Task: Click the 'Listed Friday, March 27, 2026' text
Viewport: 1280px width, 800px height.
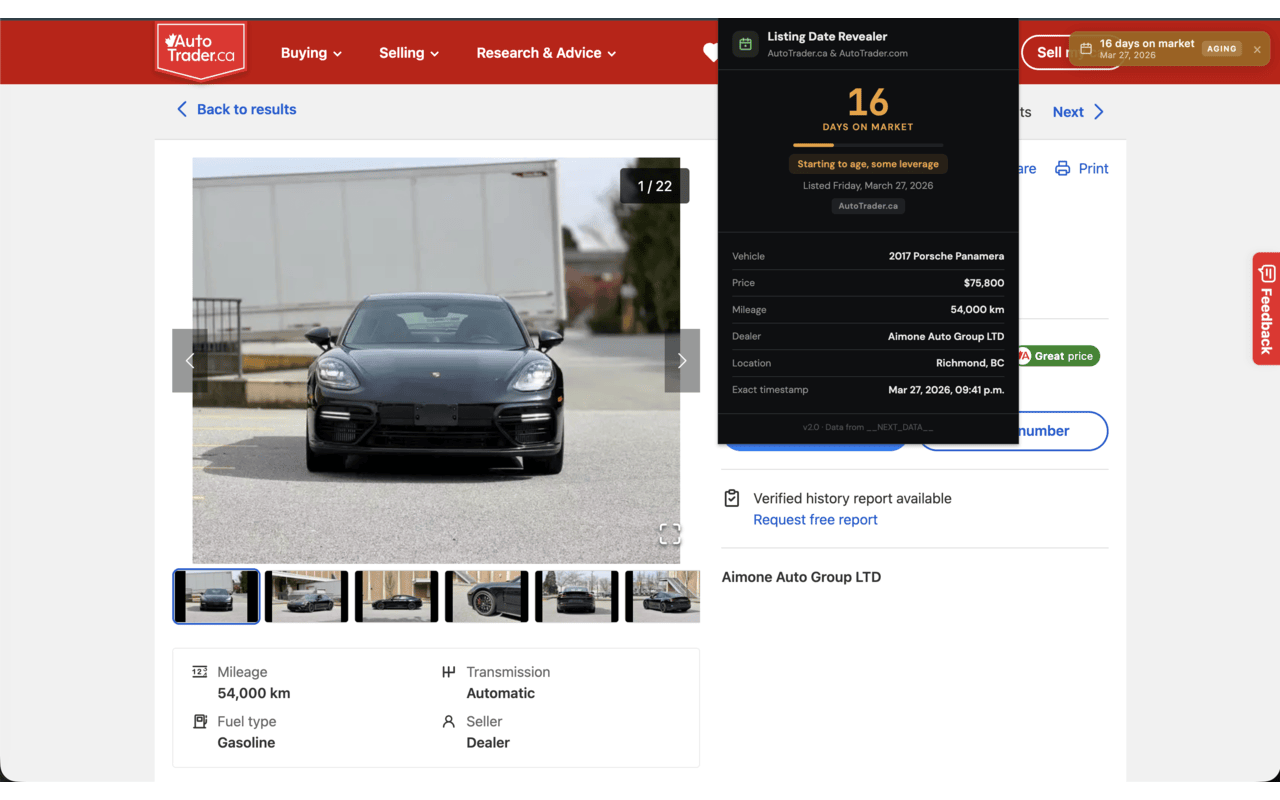Action: (x=868, y=186)
